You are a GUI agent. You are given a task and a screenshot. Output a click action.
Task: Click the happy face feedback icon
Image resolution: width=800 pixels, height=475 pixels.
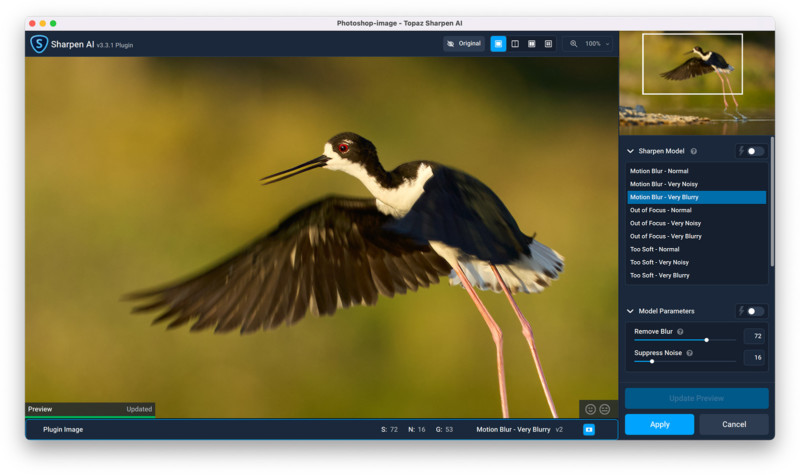click(x=590, y=409)
